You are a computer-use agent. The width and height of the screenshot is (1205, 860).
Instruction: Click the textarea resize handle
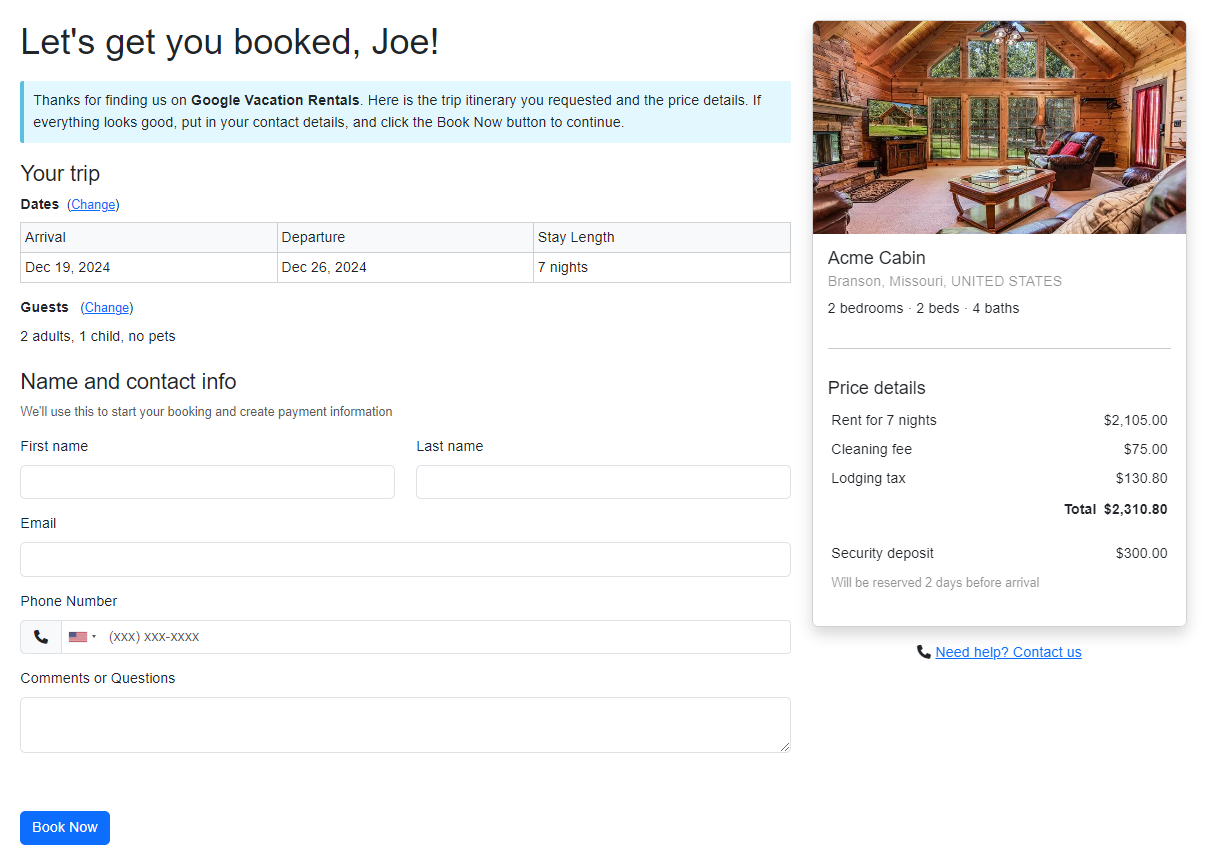click(784, 746)
